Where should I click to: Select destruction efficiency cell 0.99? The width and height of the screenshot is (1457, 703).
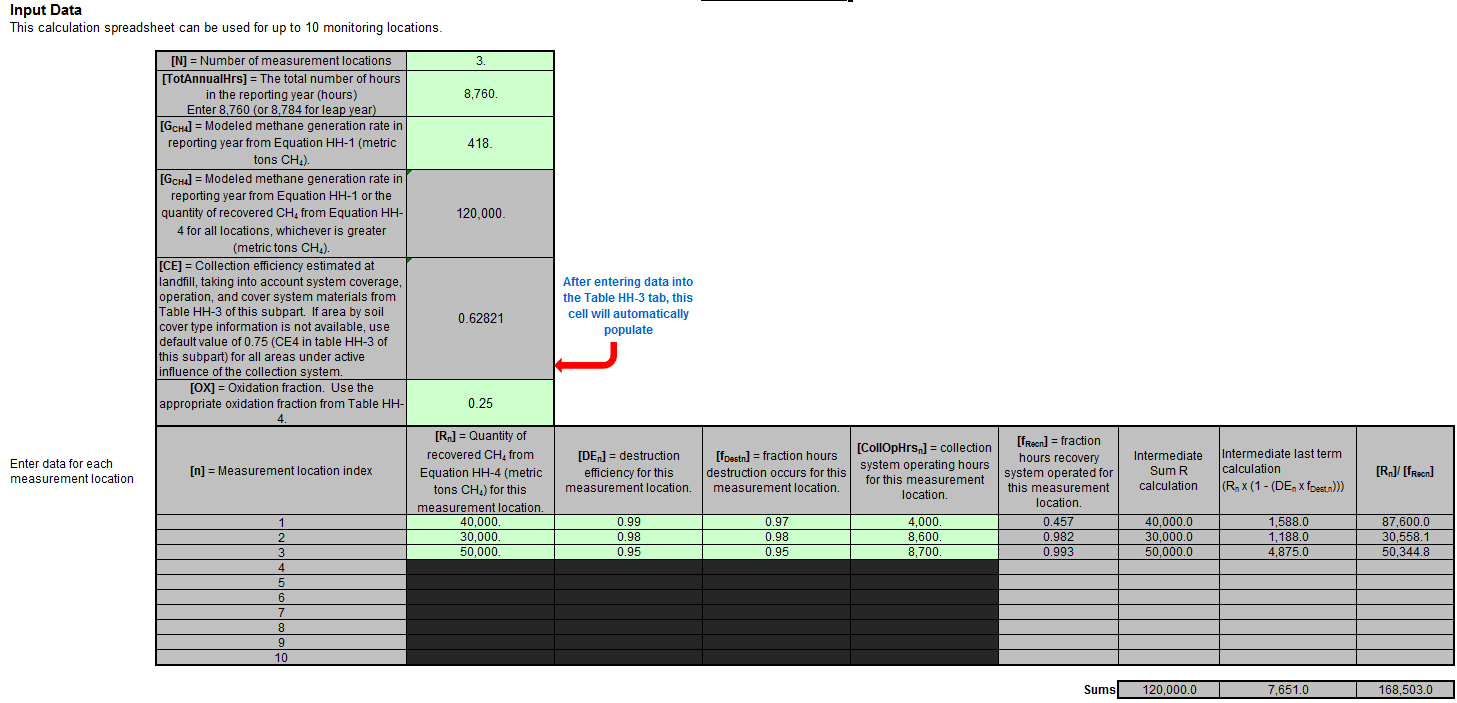coord(628,522)
